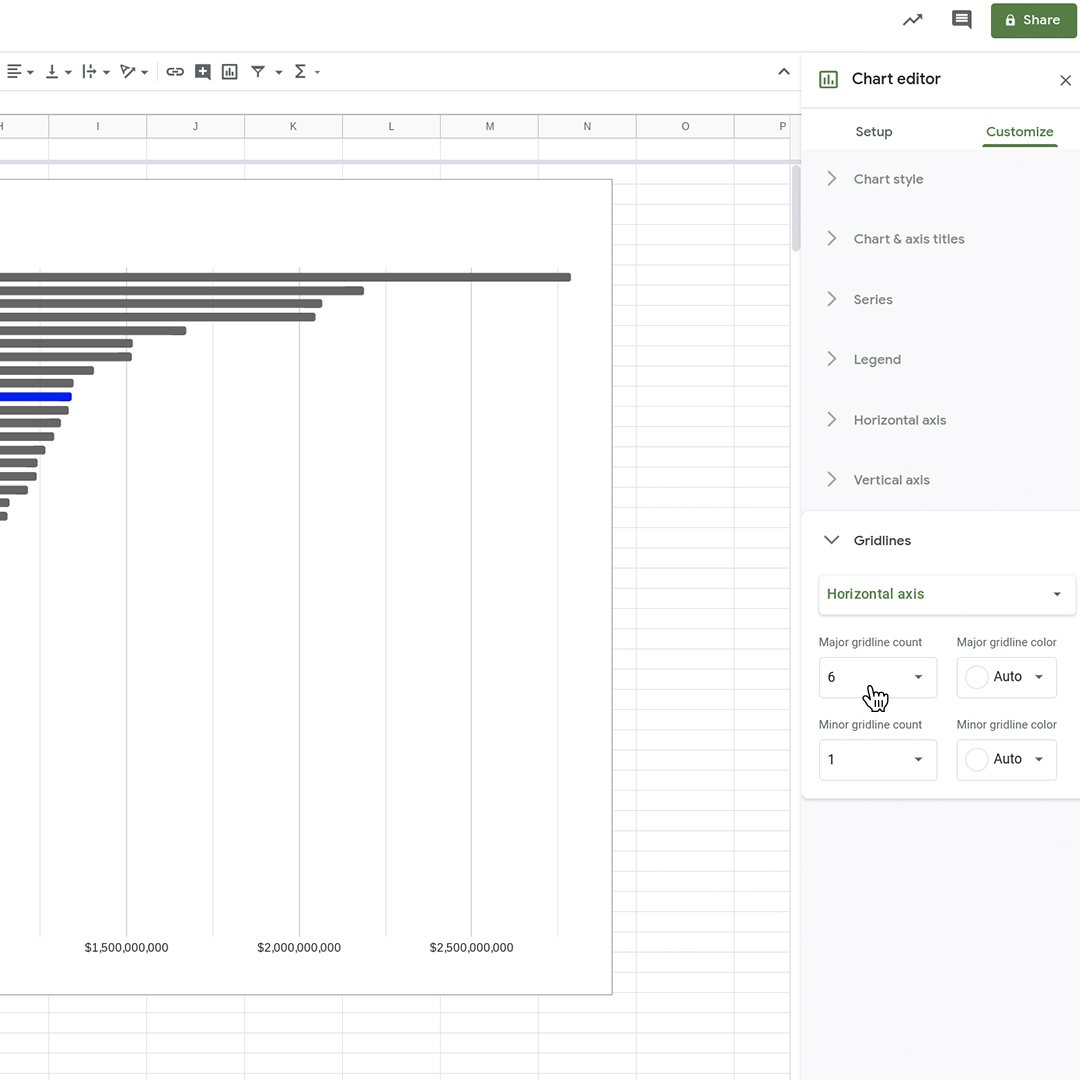
Task: Click the Share button
Action: tap(1033, 20)
